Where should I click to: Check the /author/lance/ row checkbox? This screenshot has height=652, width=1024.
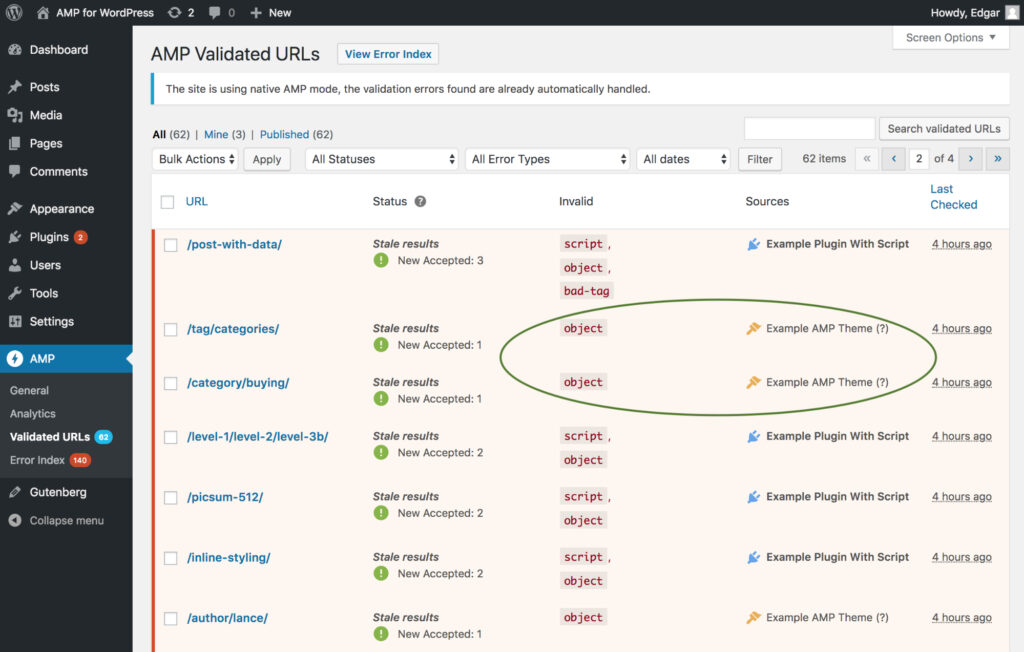(170, 619)
